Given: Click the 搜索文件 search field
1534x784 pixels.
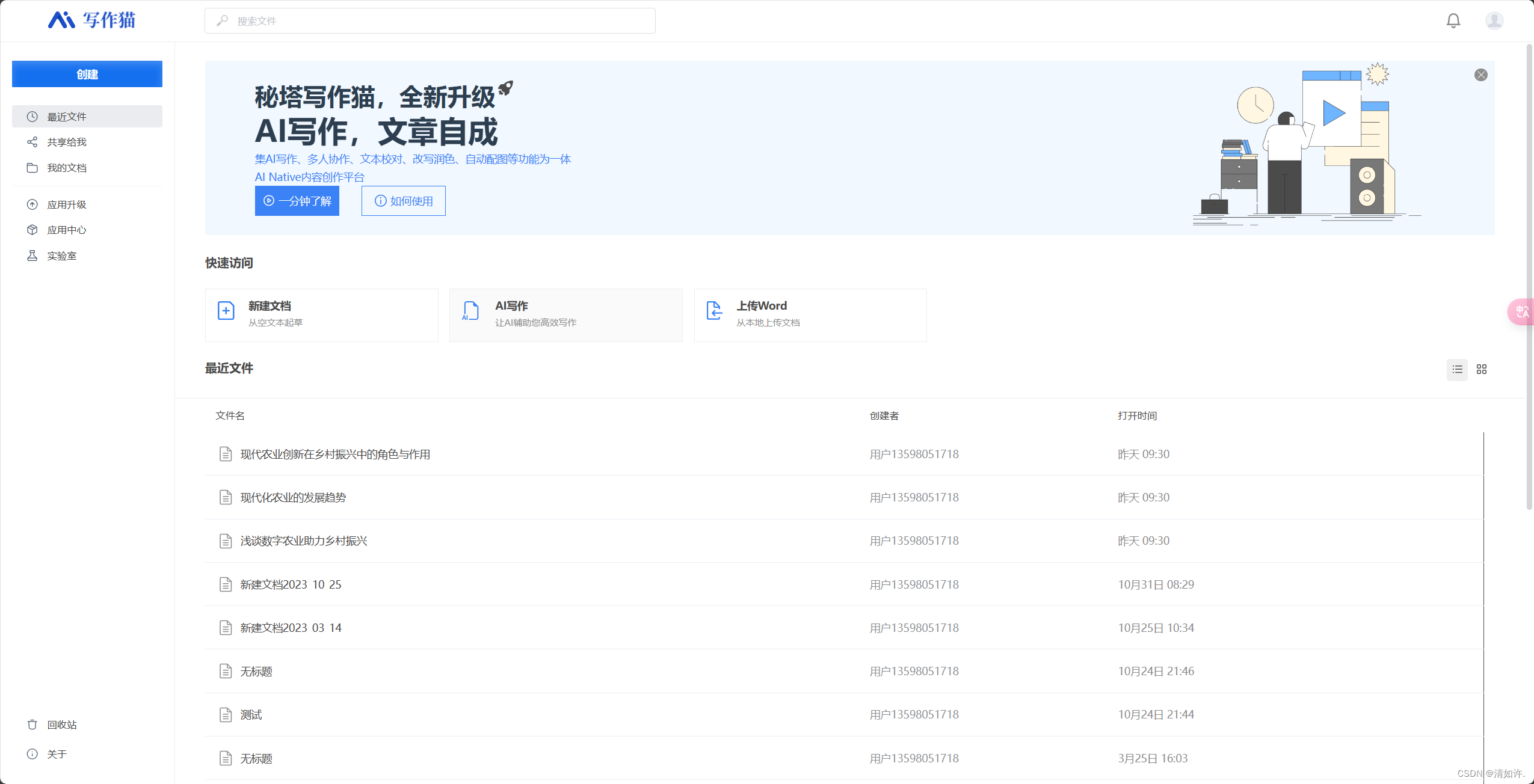Looking at the screenshot, I should (430, 21).
